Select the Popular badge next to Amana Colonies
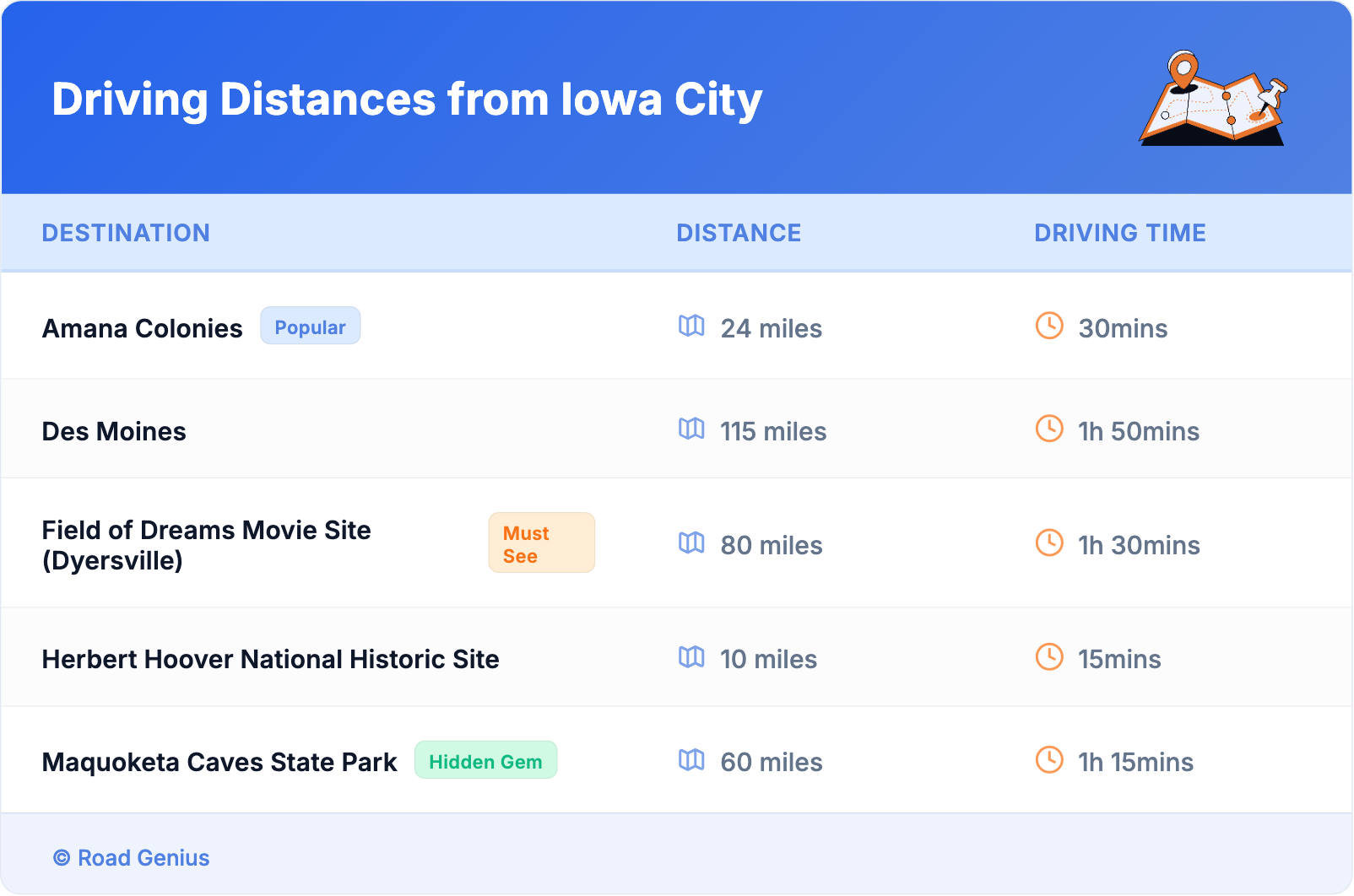1354x896 pixels. [x=310, y=327]
